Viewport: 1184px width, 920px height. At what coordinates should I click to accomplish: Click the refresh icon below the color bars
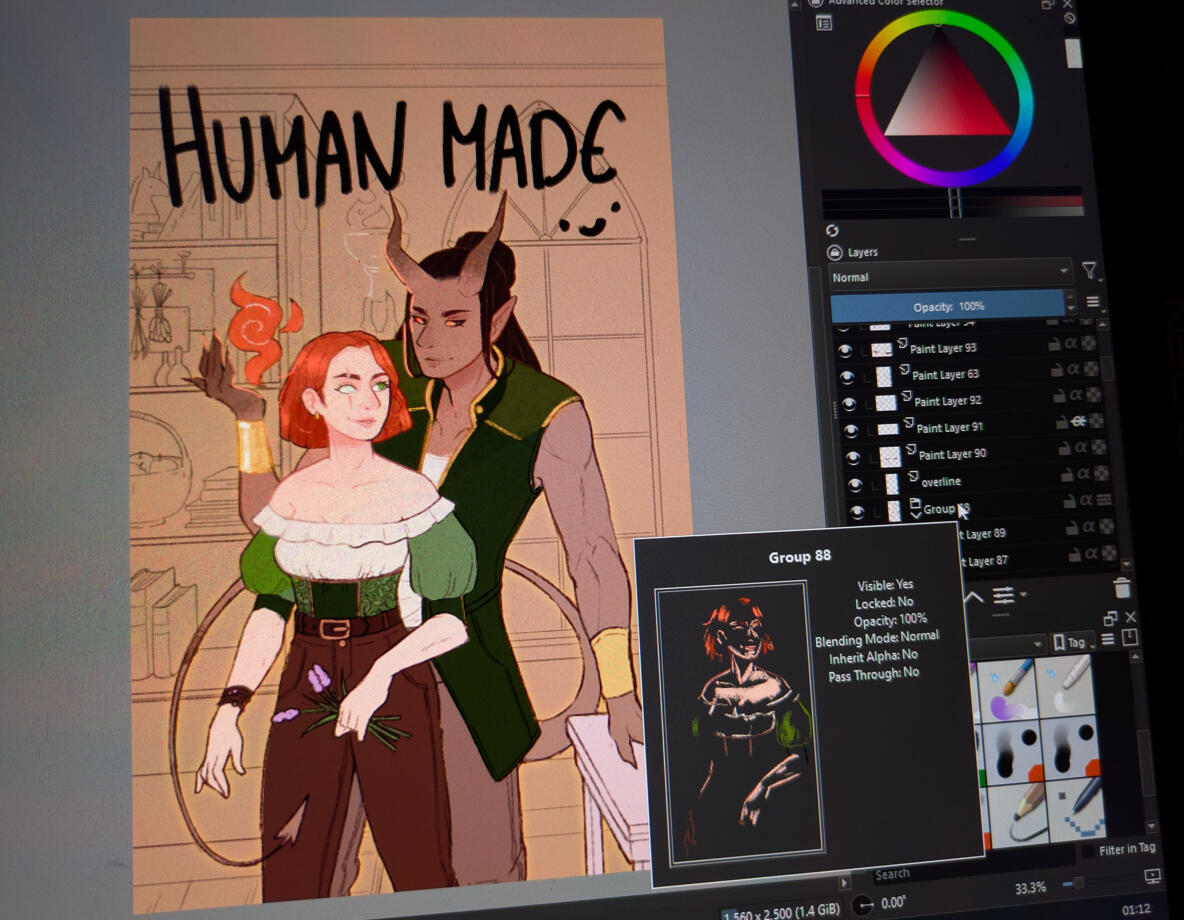(x=832, y=231)
